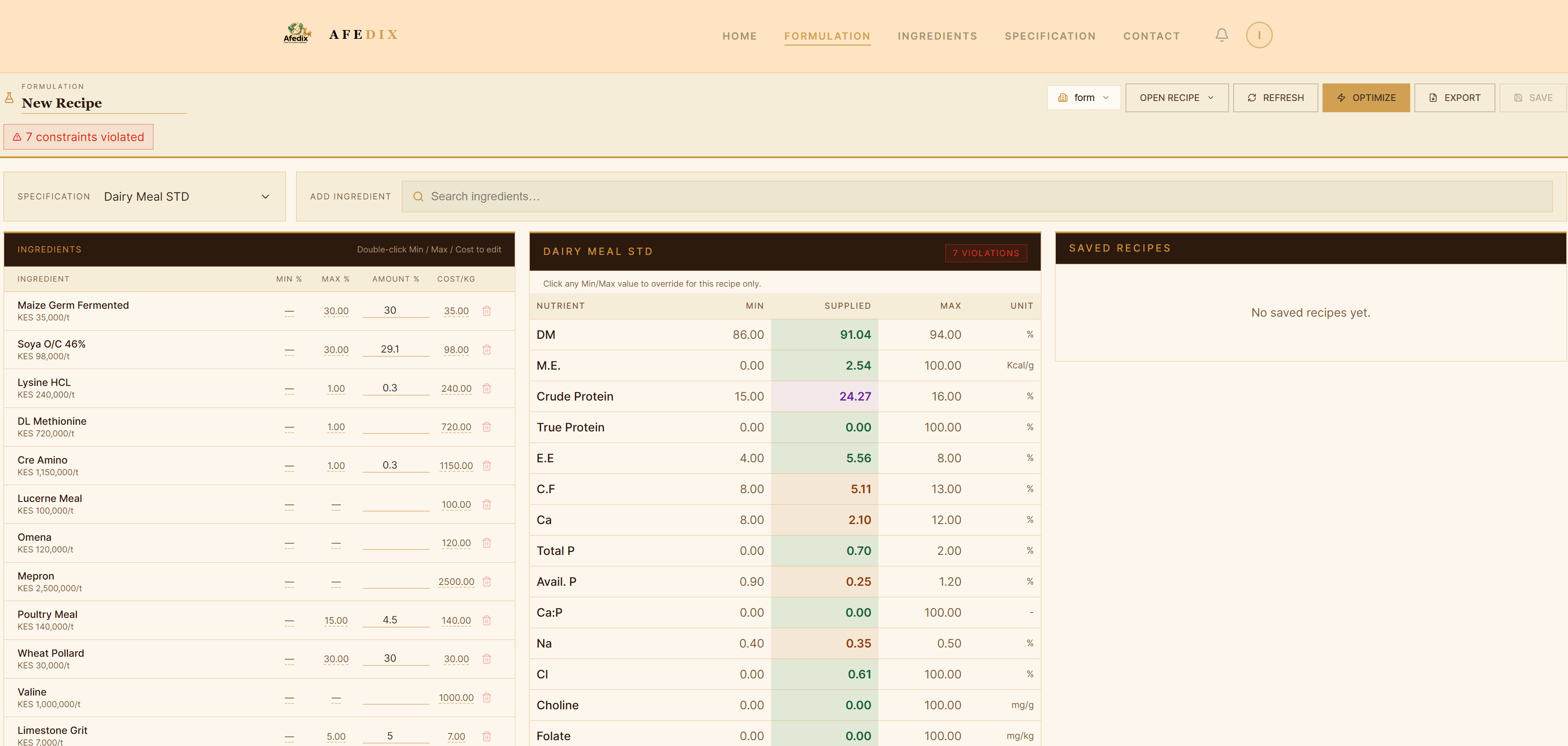The image size is (1568, 746).
Task: Click Mepron cost 2500.00
Action: coord(456,582)
